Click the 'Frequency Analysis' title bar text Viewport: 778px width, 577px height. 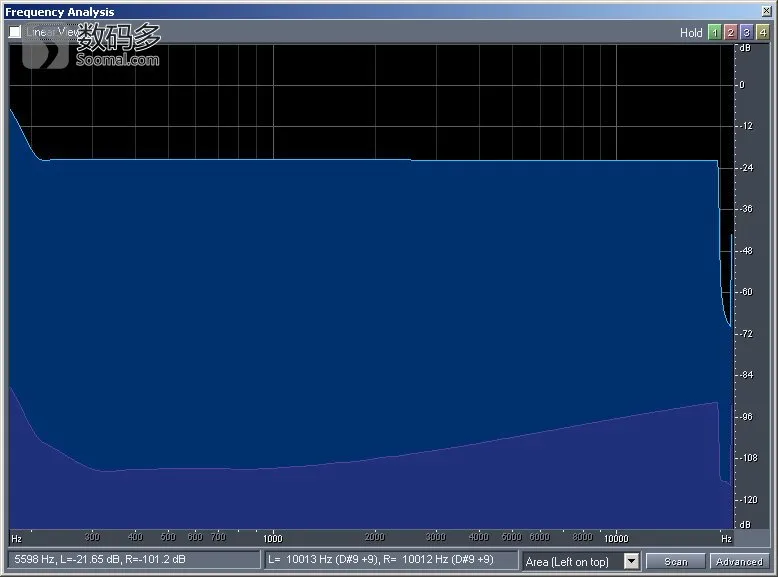(x=60, y=12)
